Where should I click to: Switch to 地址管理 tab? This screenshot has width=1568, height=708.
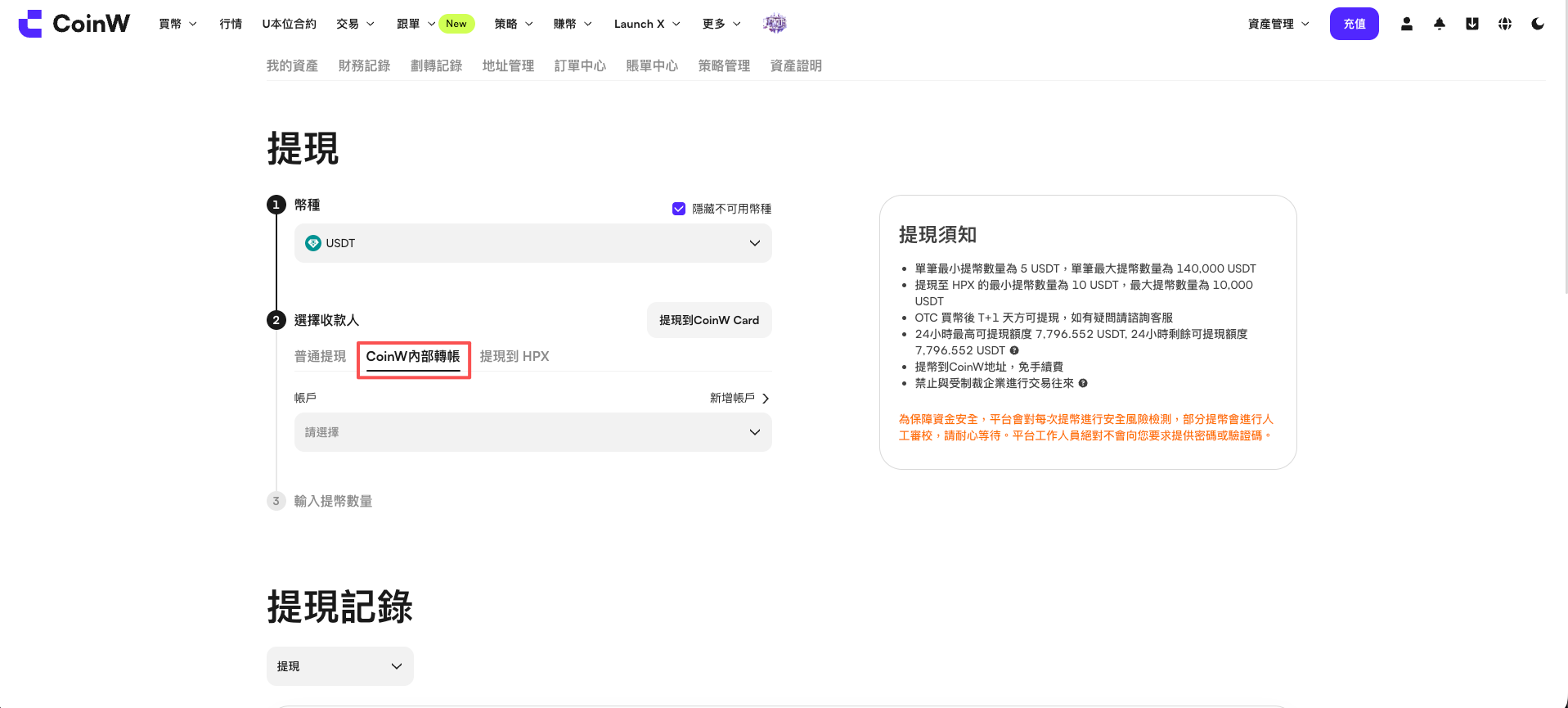coord(508,65)
